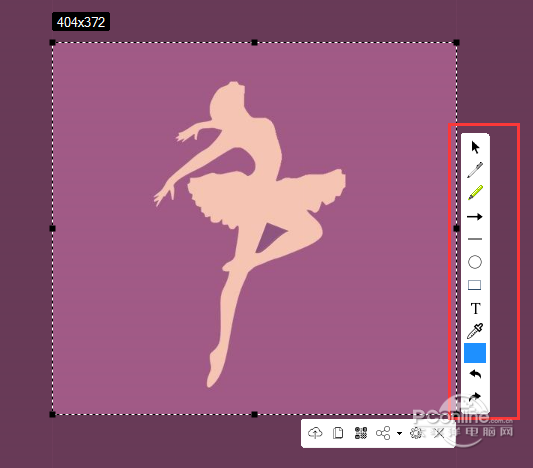Activate the text T tool
The height and width of the screenshot is (468, 533).
[x=476, y=308]
